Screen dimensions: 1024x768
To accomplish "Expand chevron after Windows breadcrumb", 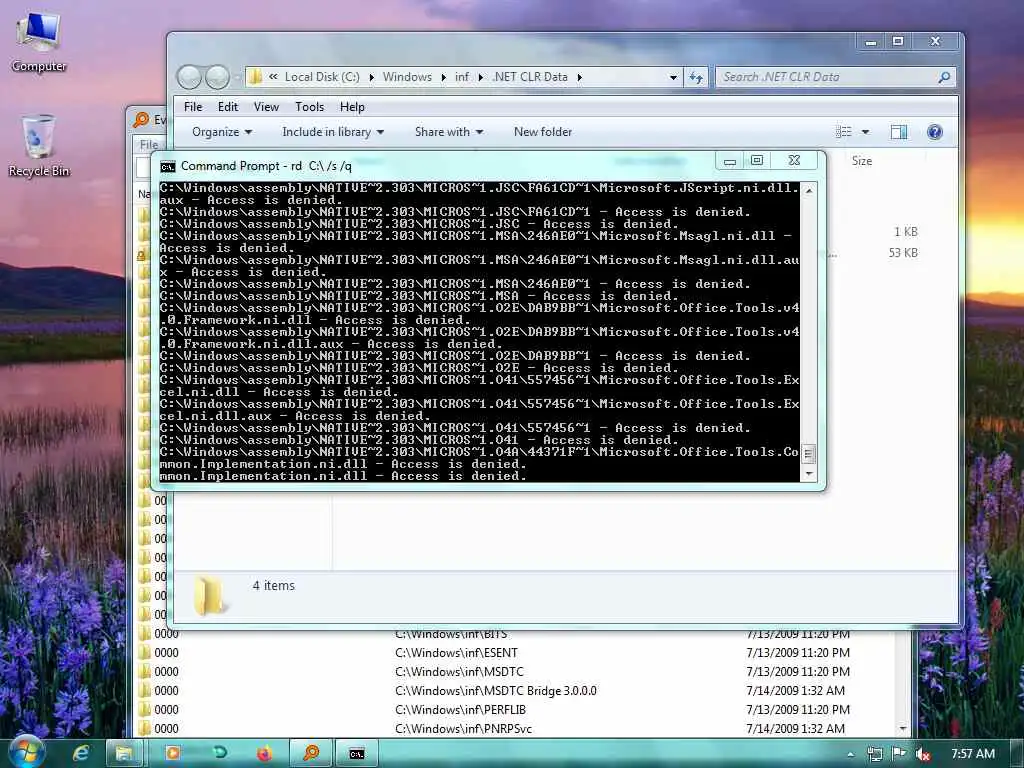I will 443,77.
